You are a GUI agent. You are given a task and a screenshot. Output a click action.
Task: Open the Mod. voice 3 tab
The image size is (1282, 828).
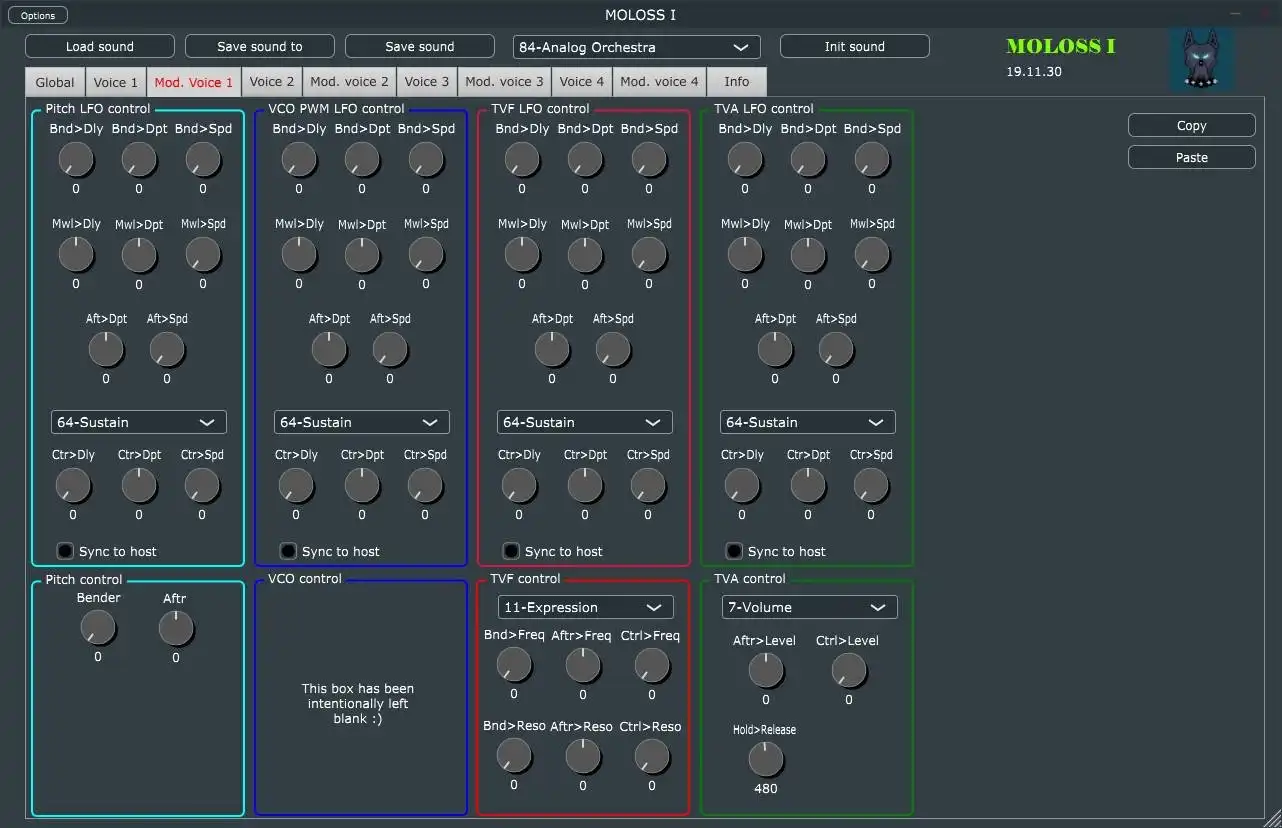tap(504, 82)
